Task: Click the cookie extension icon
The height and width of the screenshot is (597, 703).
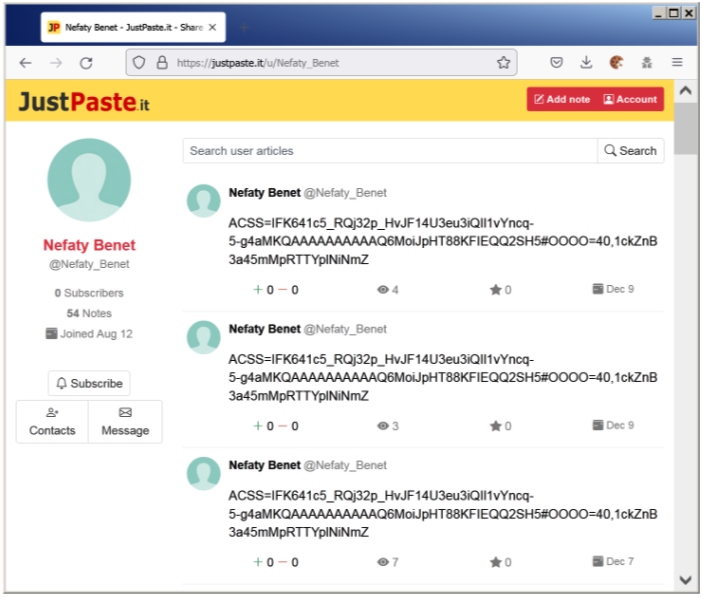Action: 616,63
